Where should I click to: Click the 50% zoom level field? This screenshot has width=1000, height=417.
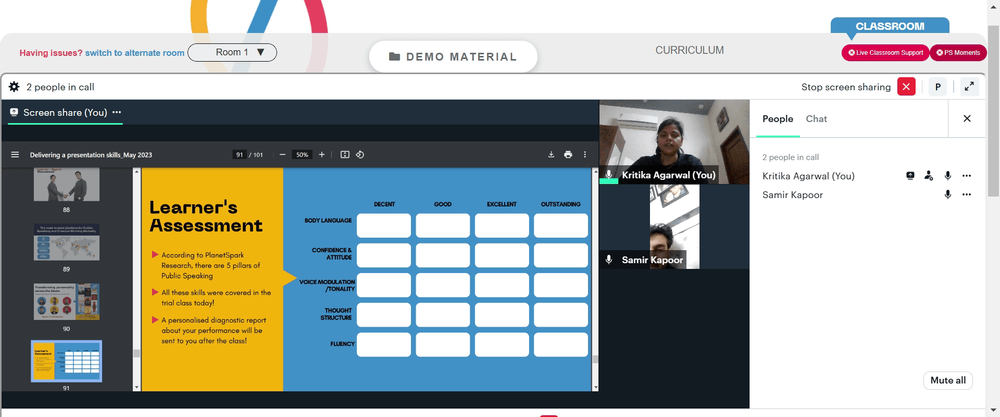pos(302,154)
